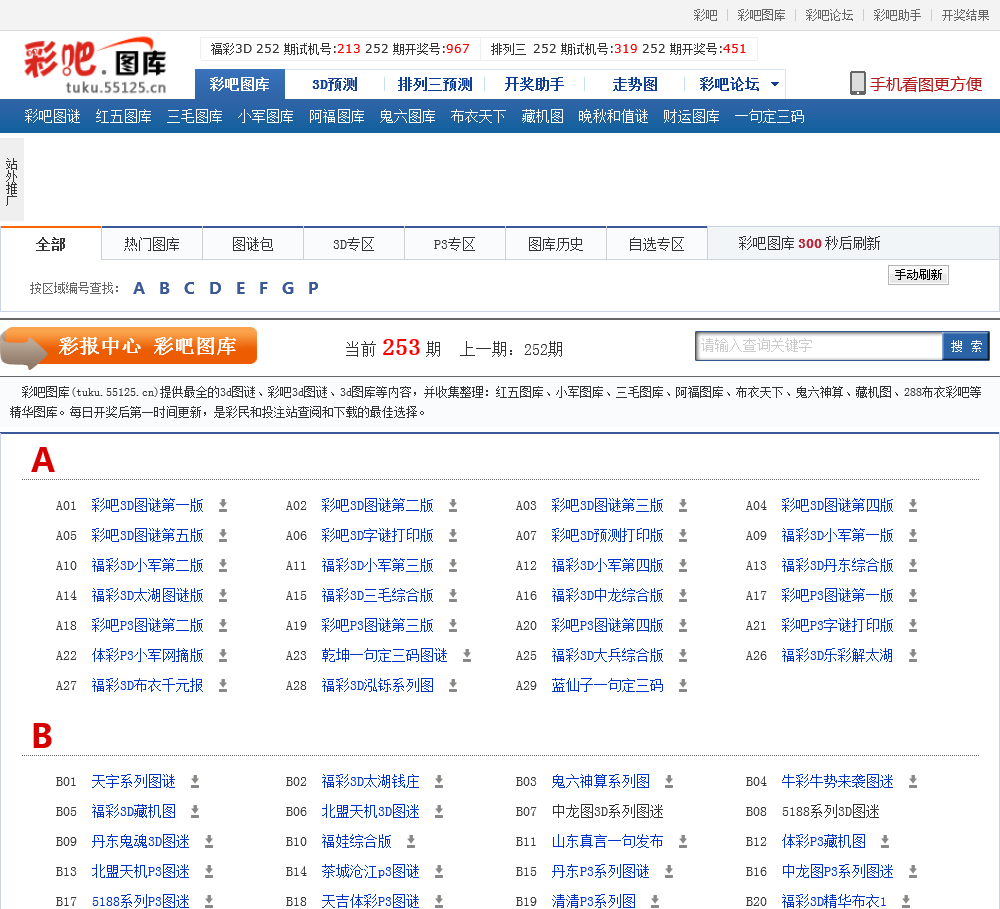Jump to region letter P

click(313, 288)
